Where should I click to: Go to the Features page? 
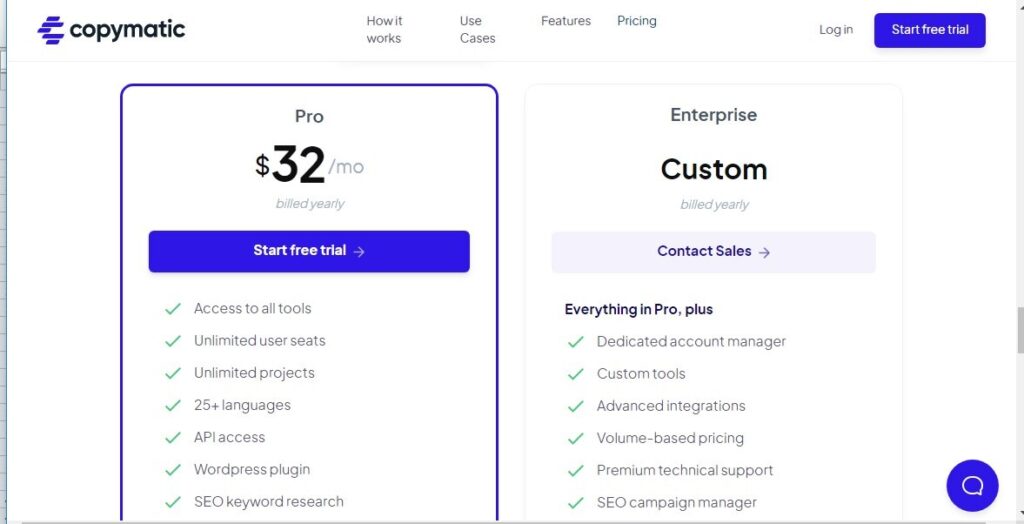click(566, 21)
